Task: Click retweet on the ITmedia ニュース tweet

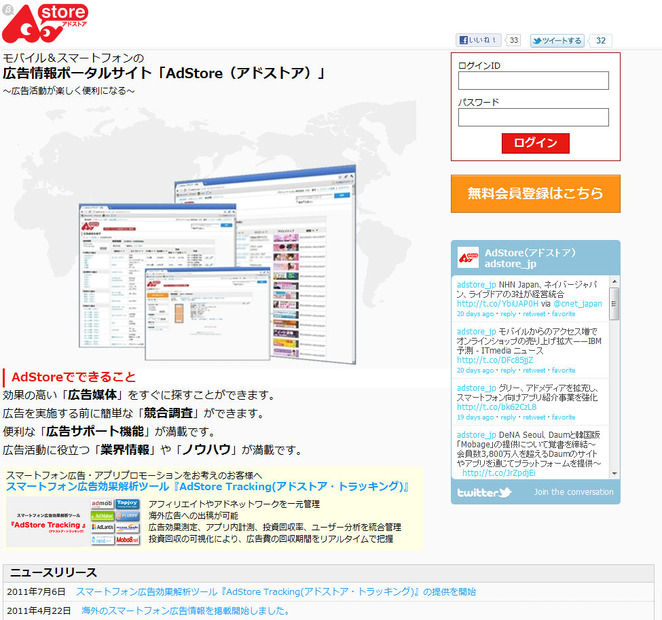Action: pos(534,371)
